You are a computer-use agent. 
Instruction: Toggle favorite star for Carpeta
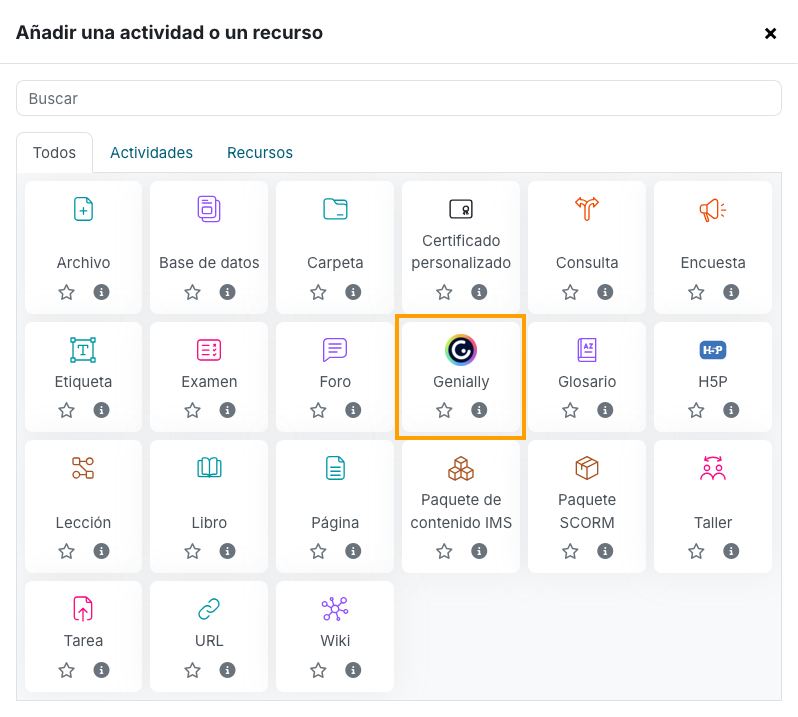(x=318, y=292)
